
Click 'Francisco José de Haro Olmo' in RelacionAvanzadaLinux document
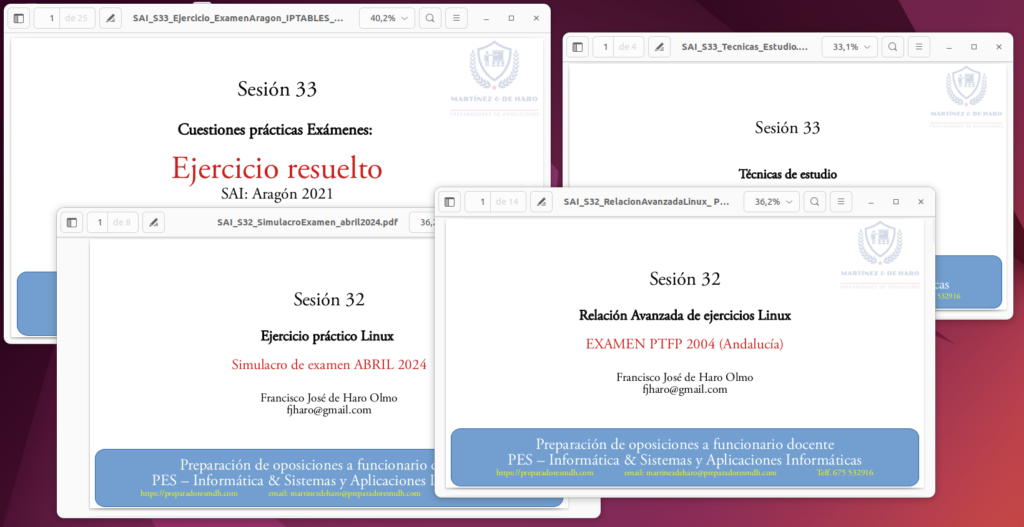(684, 377)
